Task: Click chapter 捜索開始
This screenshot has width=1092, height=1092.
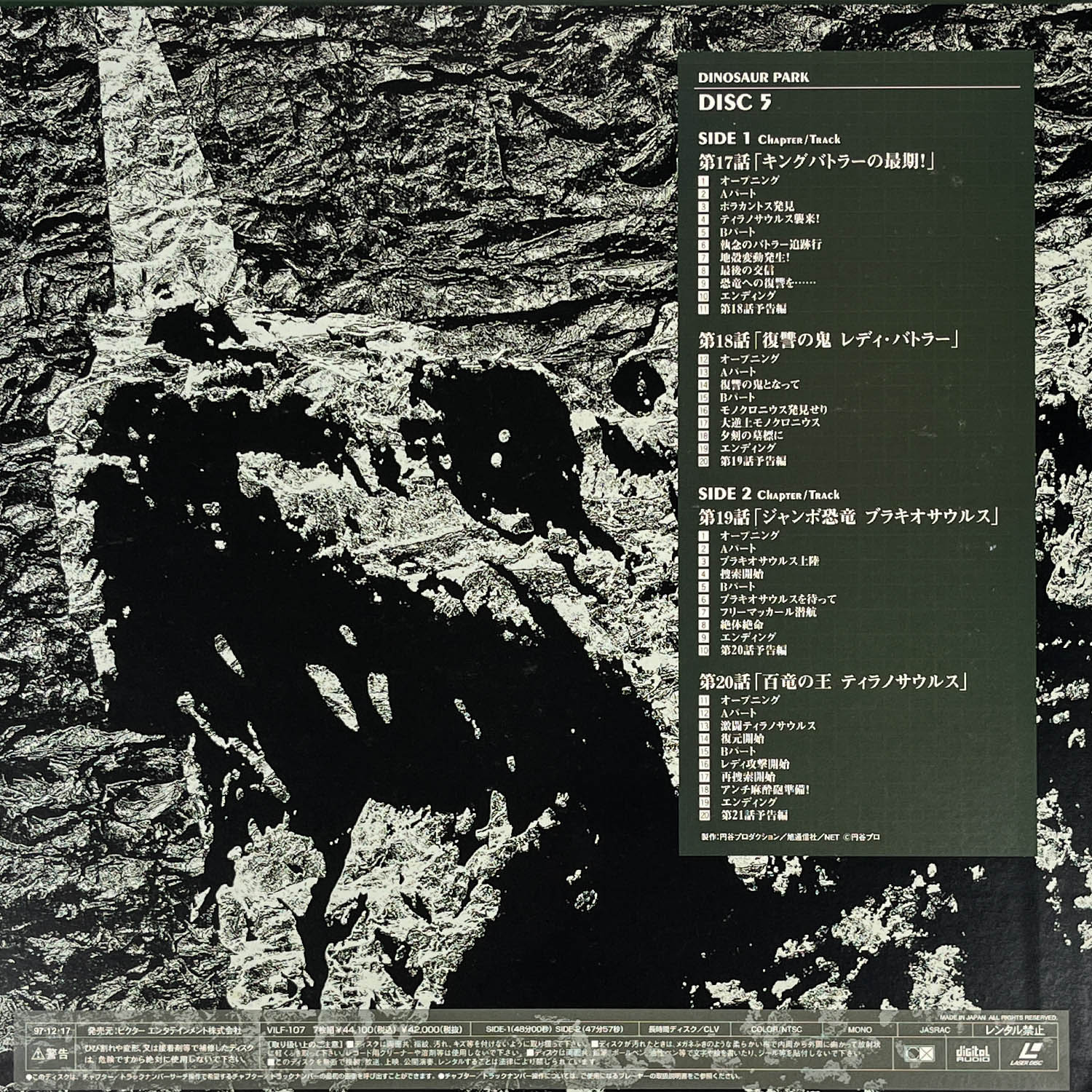Action: coord(742,573)
